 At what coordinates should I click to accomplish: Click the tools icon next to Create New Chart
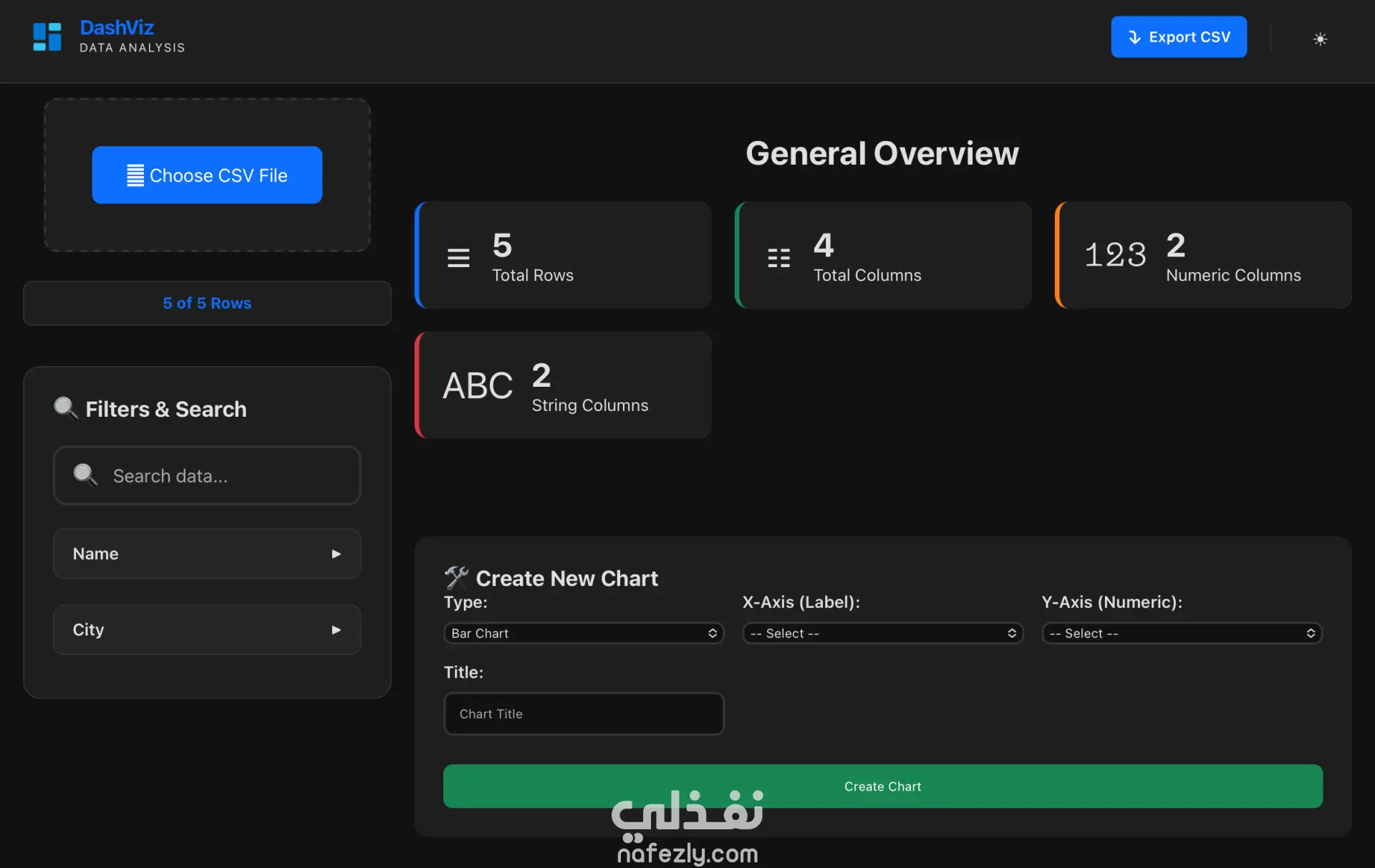tap(456, 577)
